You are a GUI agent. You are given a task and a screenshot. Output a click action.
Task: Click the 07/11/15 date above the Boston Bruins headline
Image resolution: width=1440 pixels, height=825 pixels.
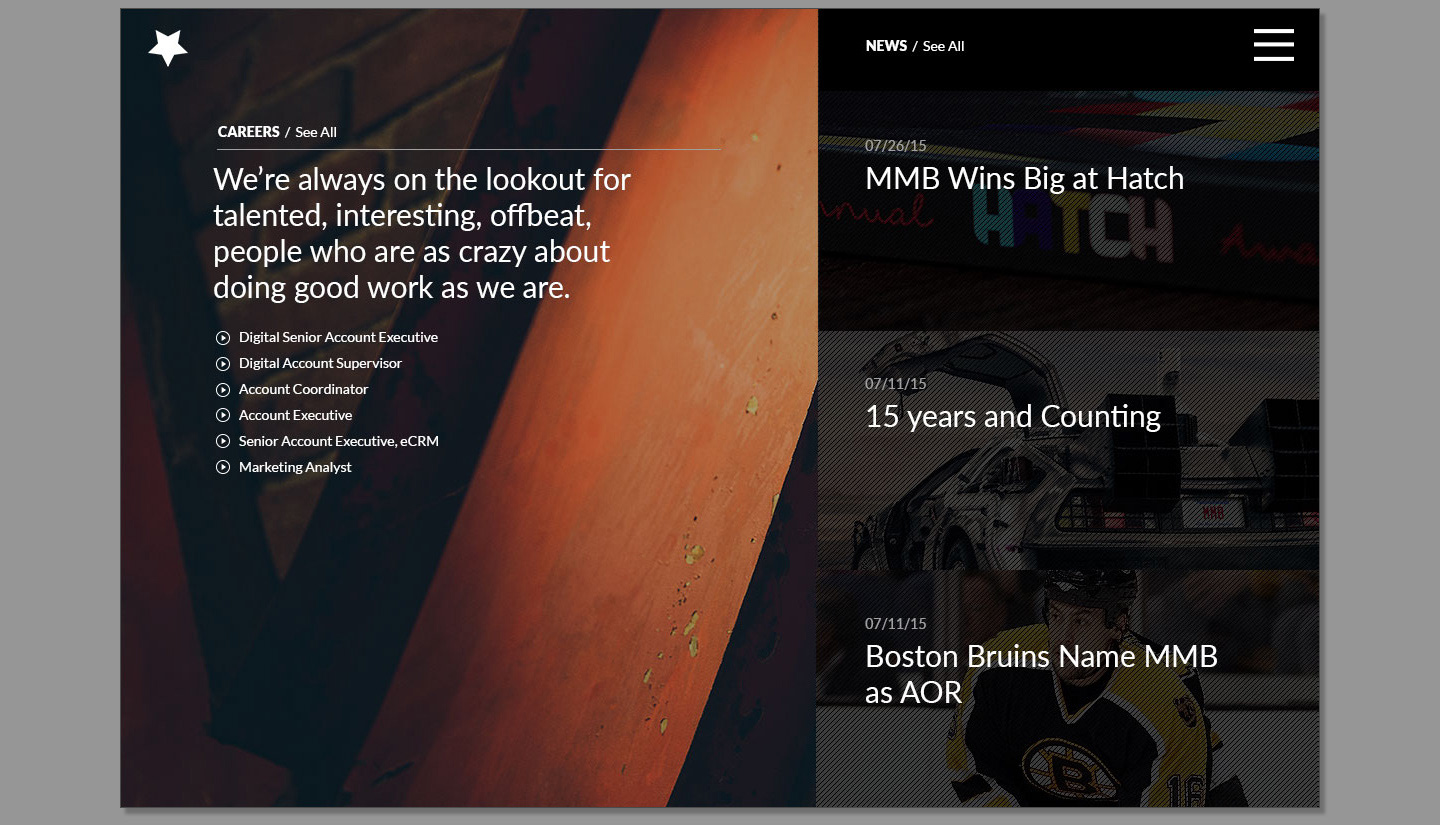click(896, 624)
